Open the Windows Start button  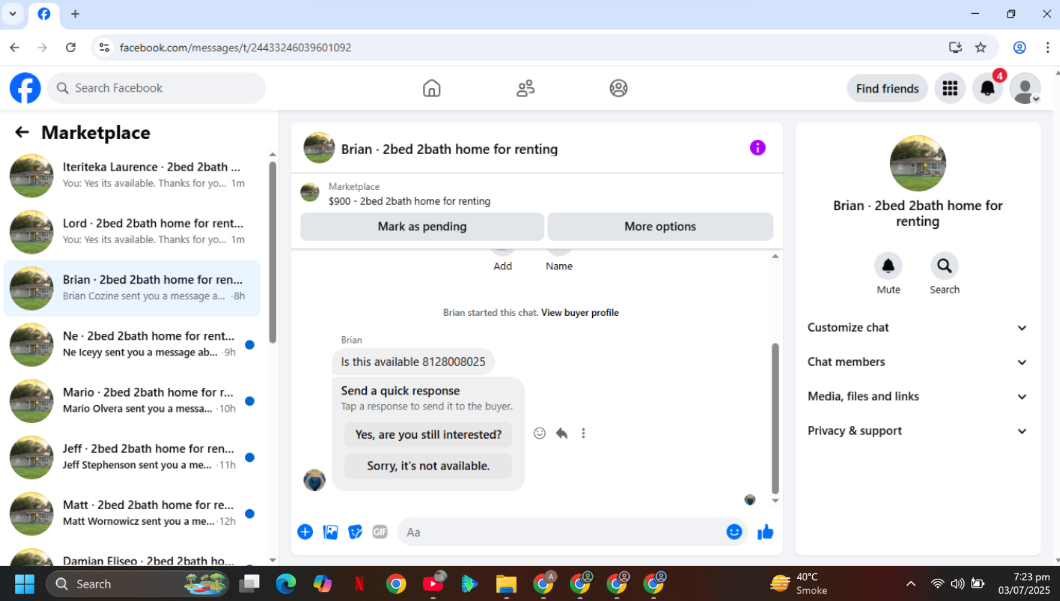click(24, 583)
